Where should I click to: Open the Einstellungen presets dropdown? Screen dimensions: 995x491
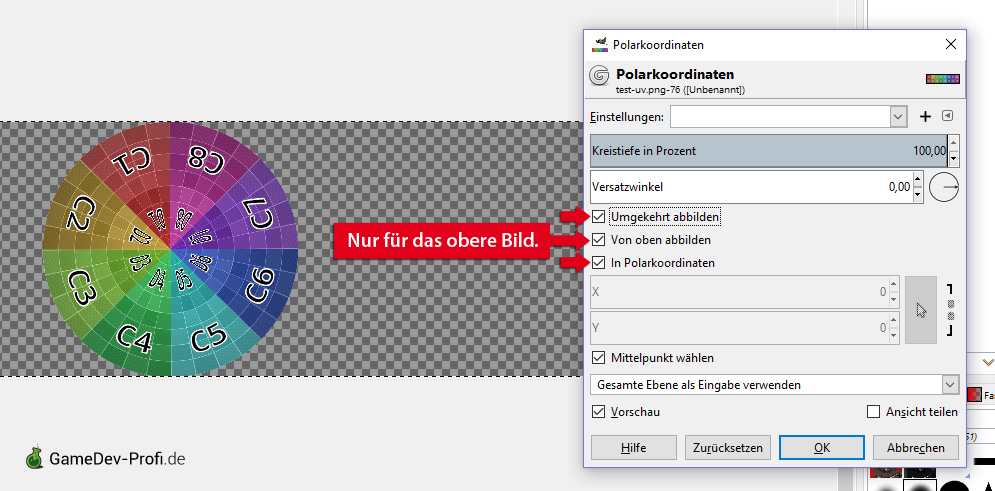tap(897, 117)
